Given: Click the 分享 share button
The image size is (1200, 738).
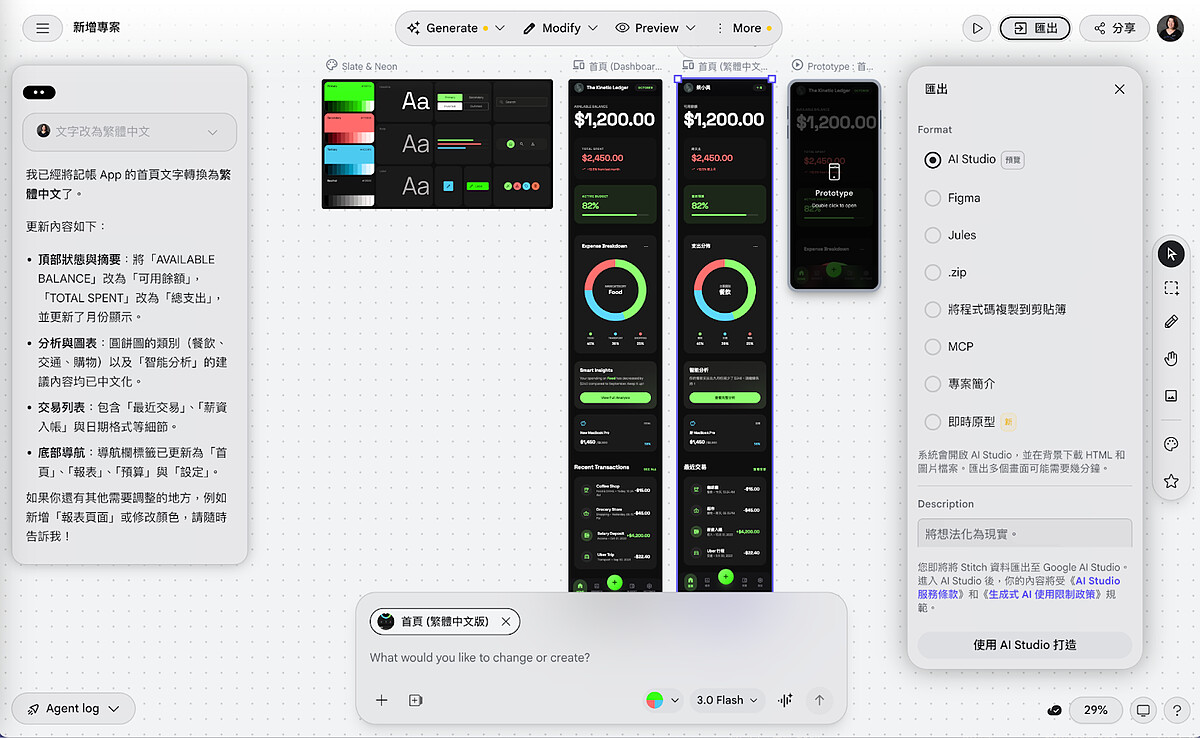Looking at the screenshot, I should coord(1114,28).
